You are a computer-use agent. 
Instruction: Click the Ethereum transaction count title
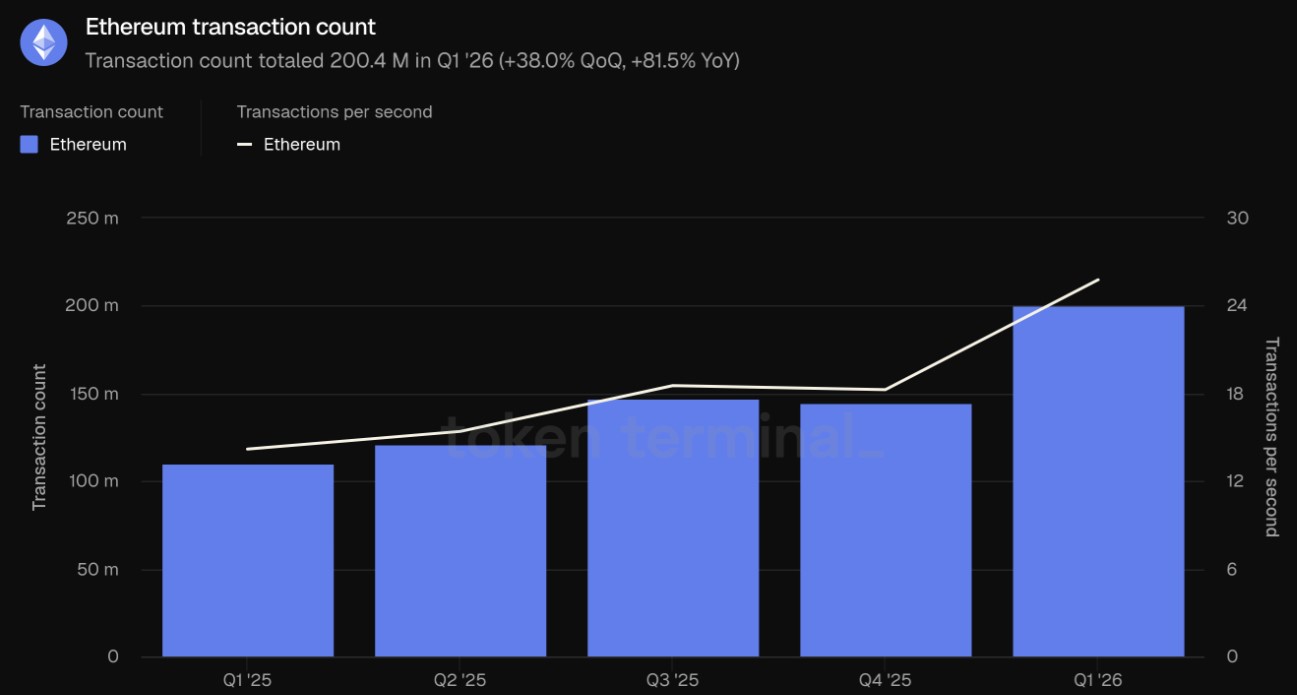231,27
